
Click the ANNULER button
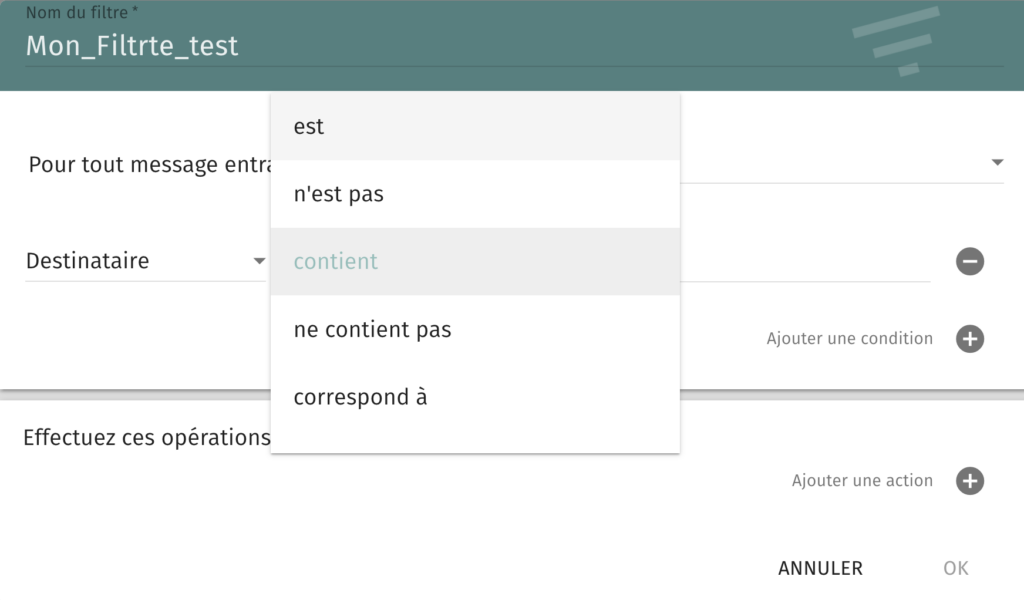[x=820, y=568]
